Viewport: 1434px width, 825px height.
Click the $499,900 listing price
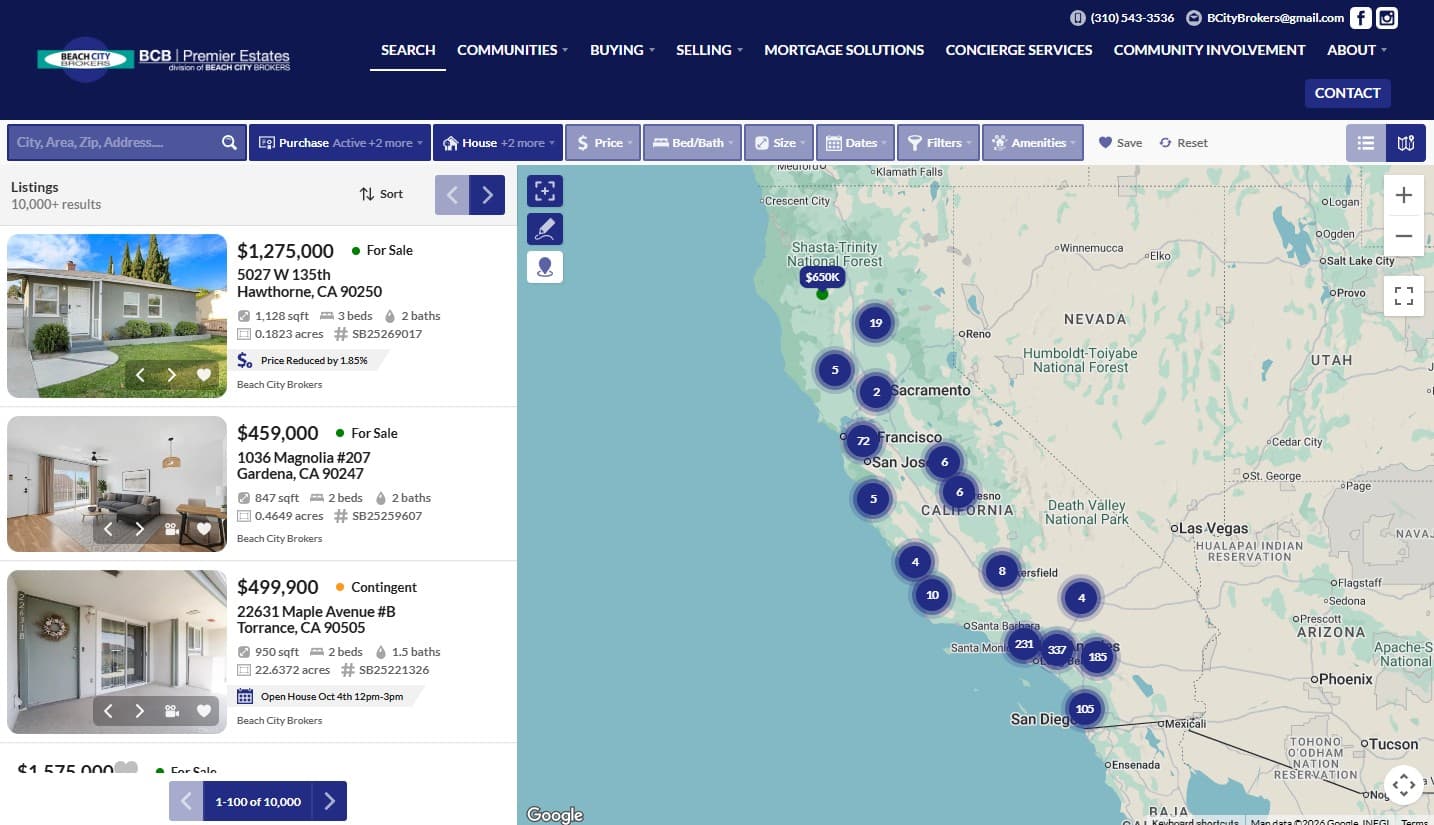[x=278, y=587]
